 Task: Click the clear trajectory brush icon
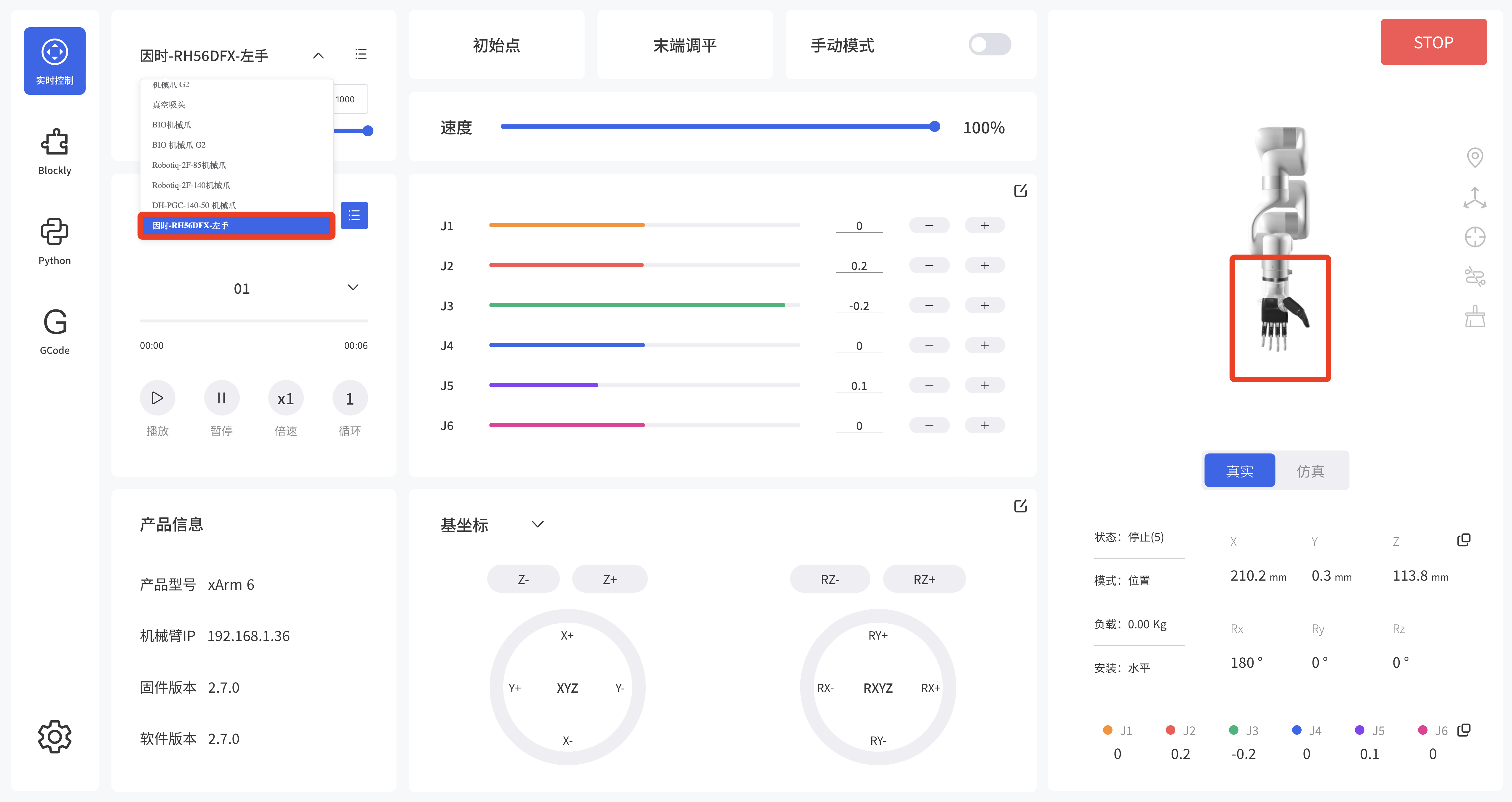coord(1475,315)
